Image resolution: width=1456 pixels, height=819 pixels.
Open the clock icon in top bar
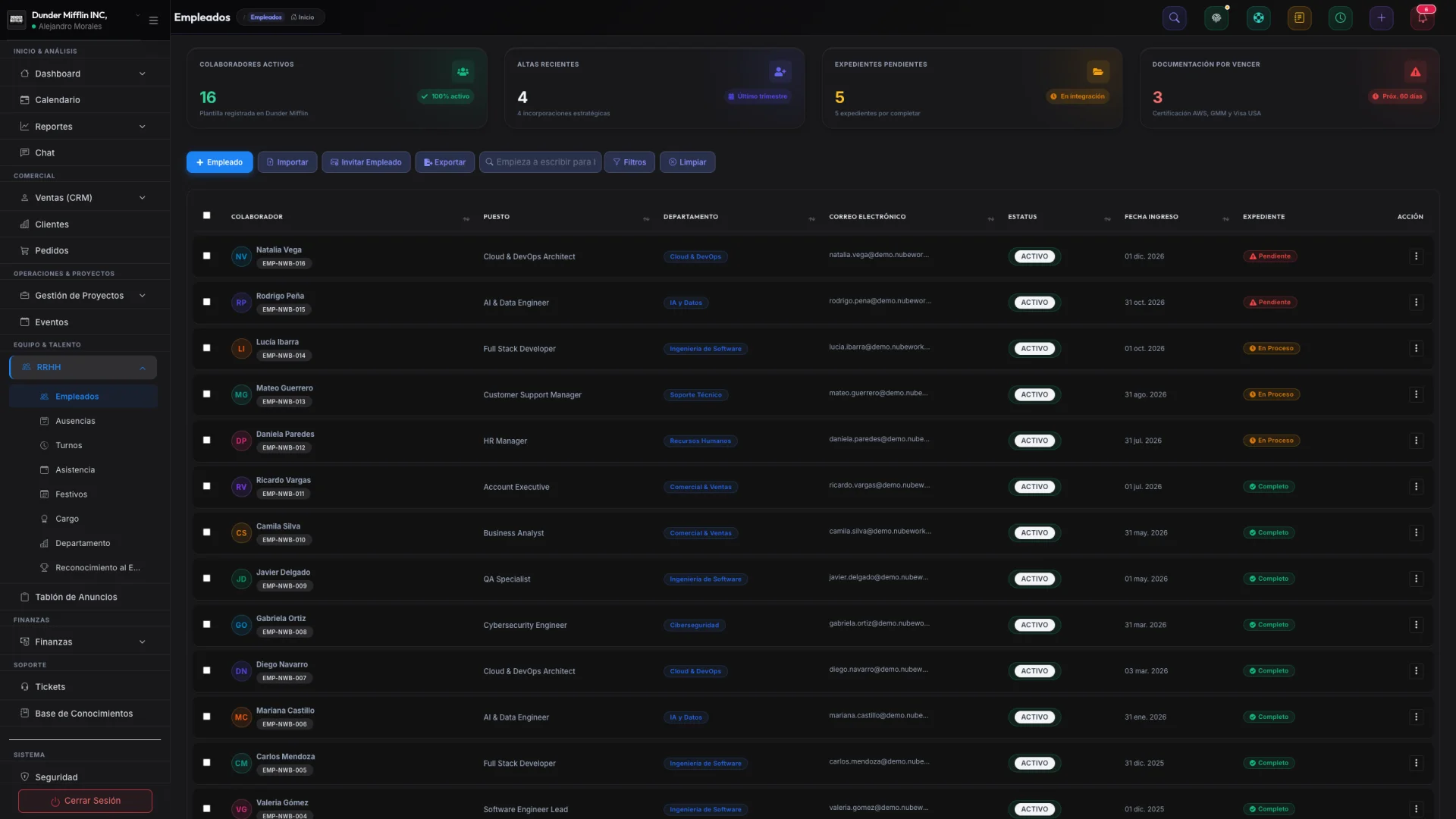tap(1340, 17)
